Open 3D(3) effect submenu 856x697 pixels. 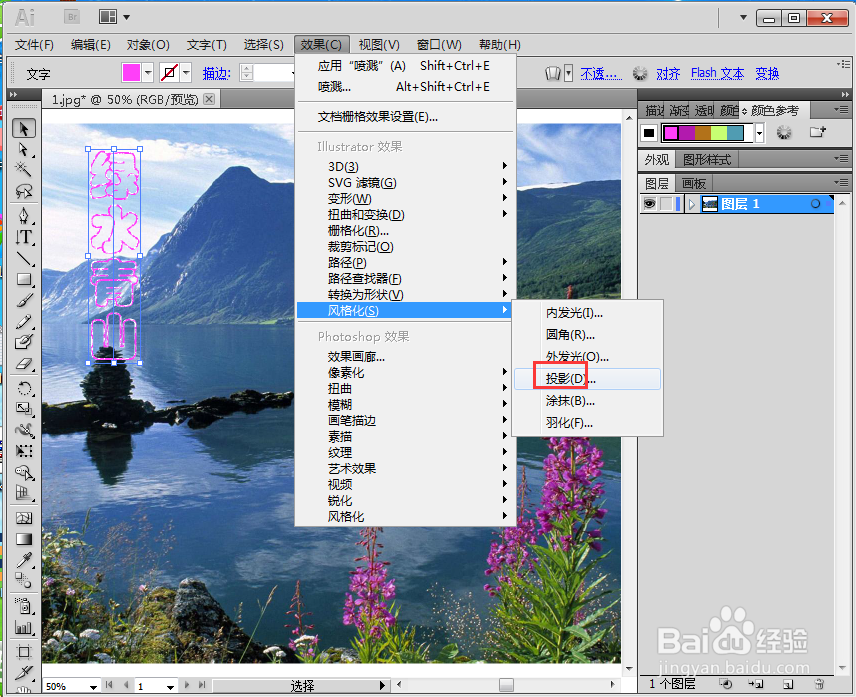406,166
